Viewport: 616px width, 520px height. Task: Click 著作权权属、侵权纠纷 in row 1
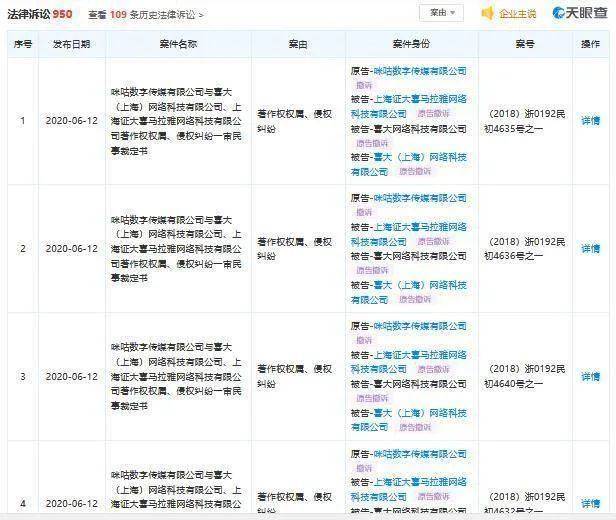click(x=295, y=121)
